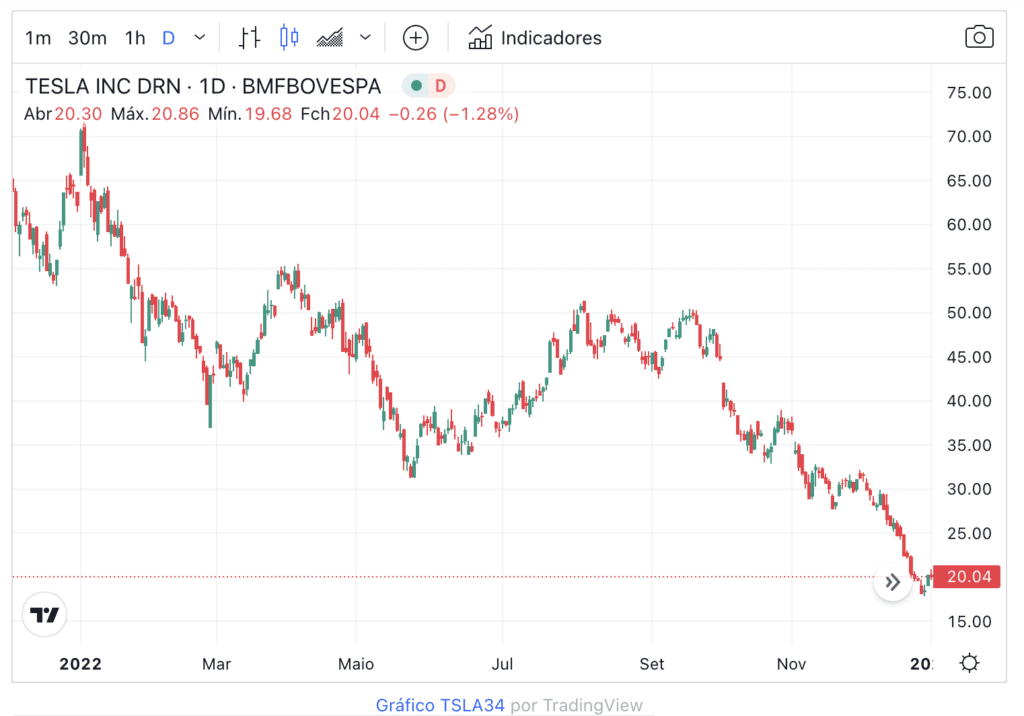
Task: Click the Máx. 20.86 high value
Action: pyautogui.click(x=155, y=114)
